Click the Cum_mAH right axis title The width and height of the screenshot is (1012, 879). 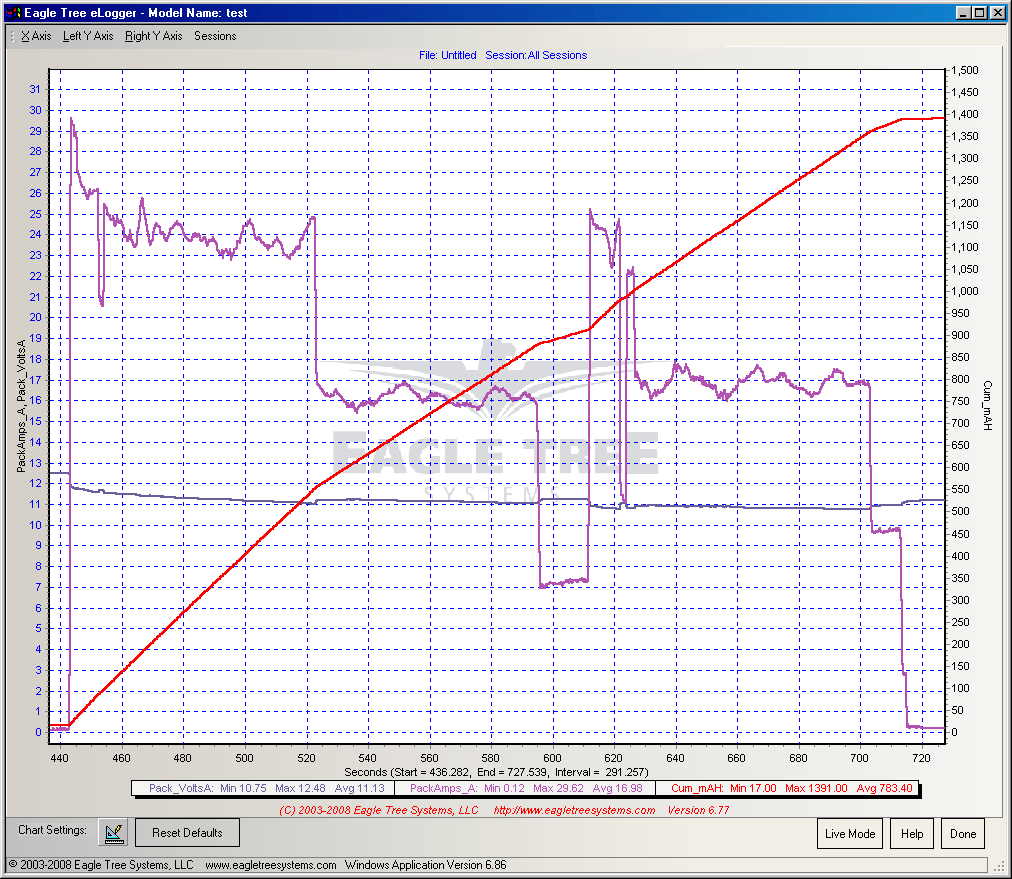(988, 405)
